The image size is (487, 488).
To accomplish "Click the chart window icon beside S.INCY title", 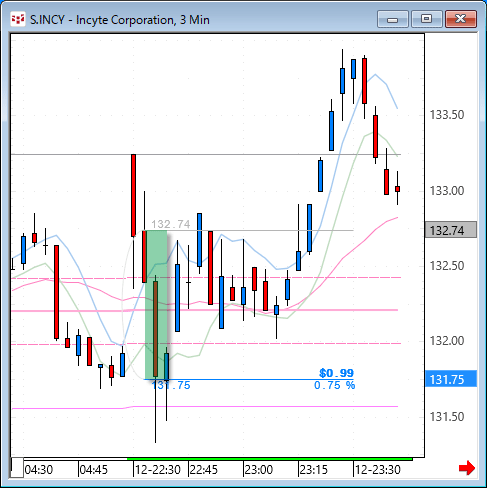I will click(18, 19).
